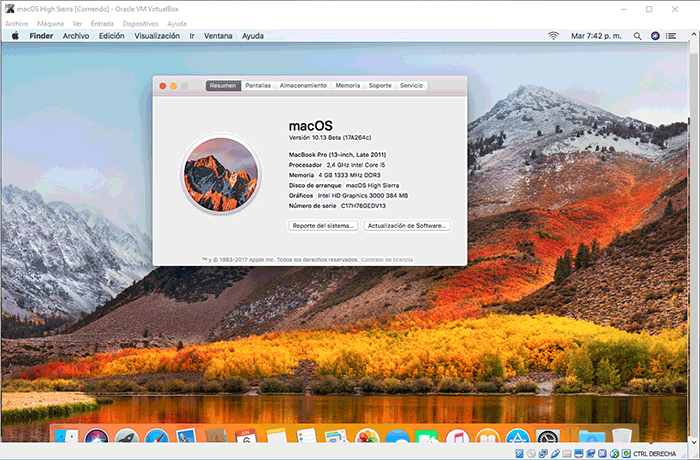700x460 pixels.
Task: Go to the Servicio tab
Action: (x=412, y=85)
